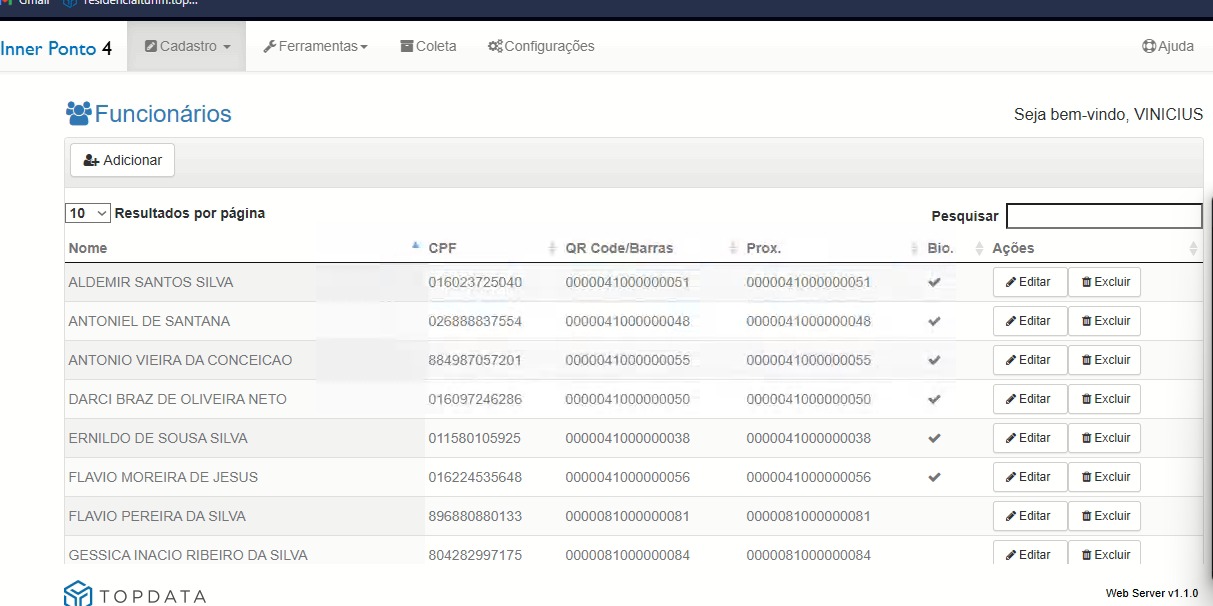
Task: Click the Inner Ponto 4 brand logo
Action: 56,48
